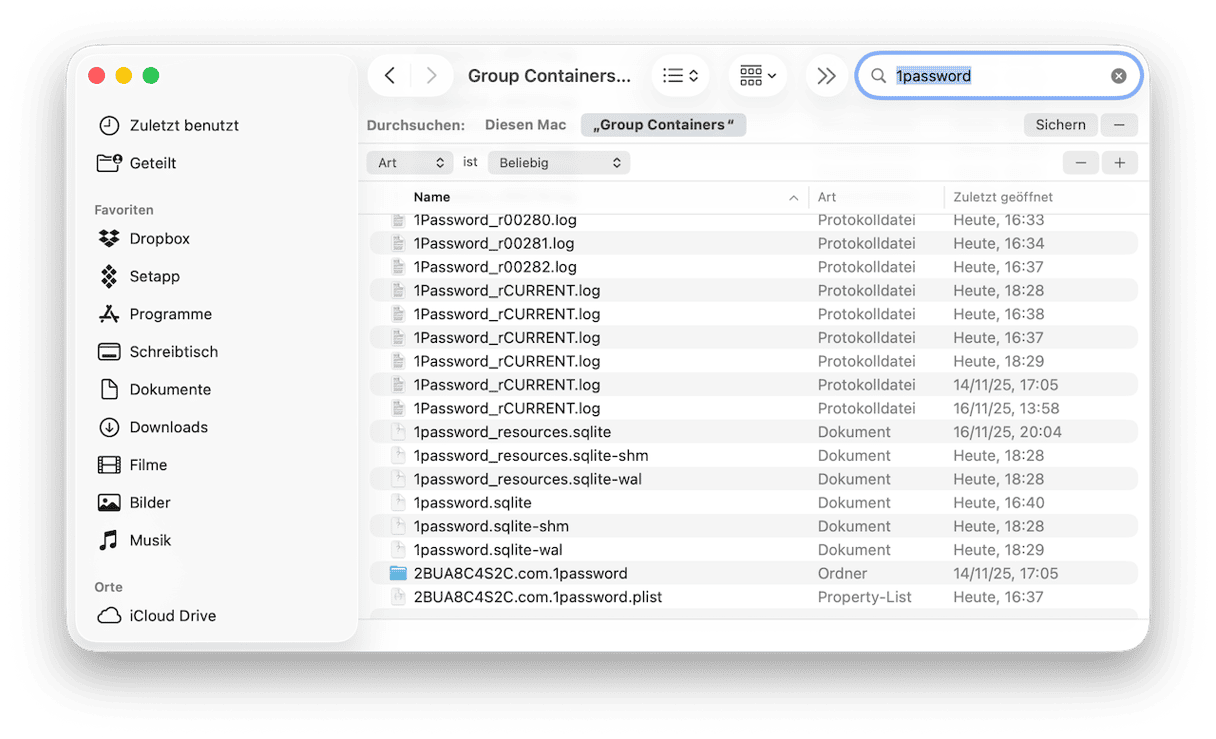Select the Group Containers search scope
The image size is (1216, 739).
[663, 125]
